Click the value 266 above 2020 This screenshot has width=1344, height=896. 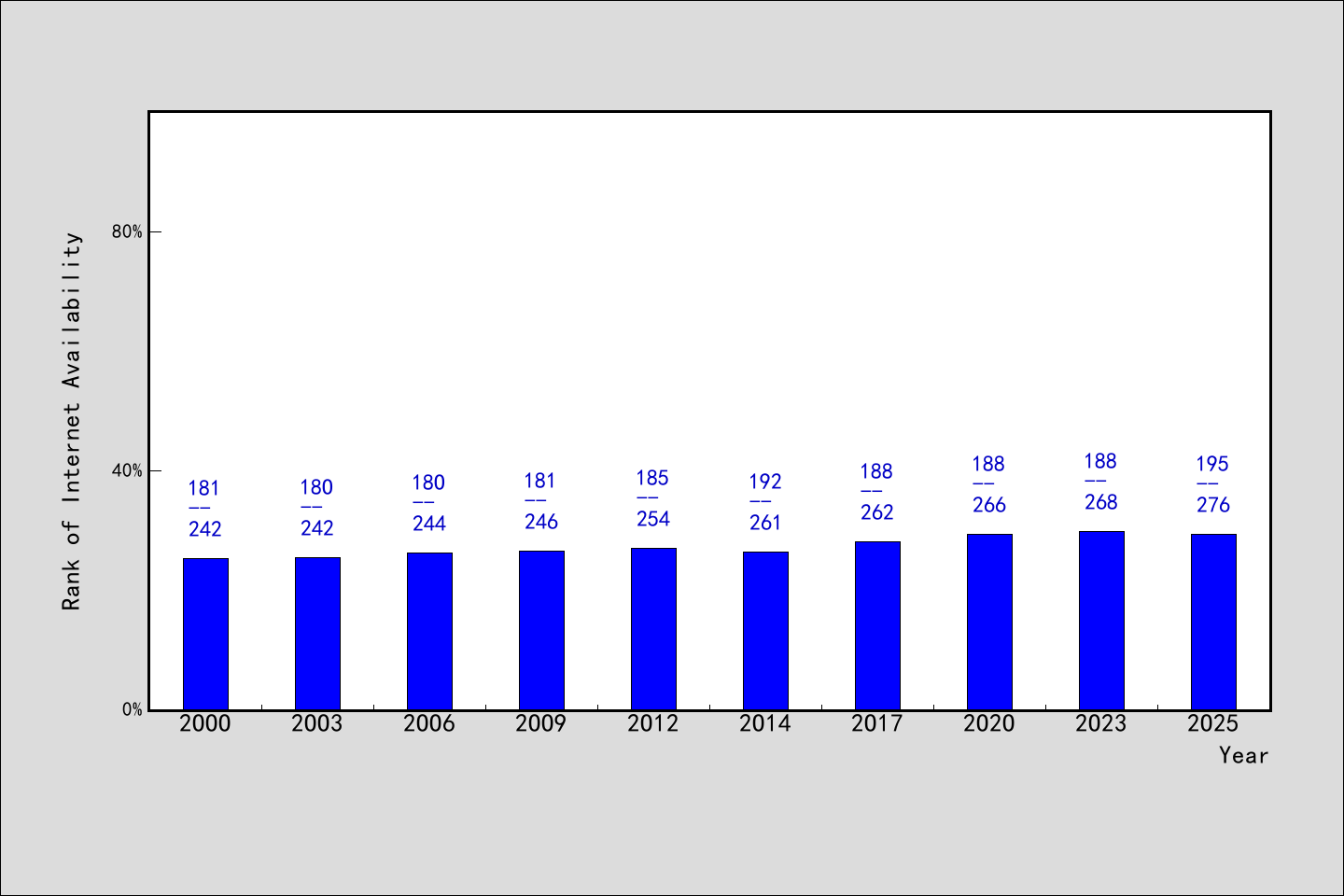pos(989,505)
